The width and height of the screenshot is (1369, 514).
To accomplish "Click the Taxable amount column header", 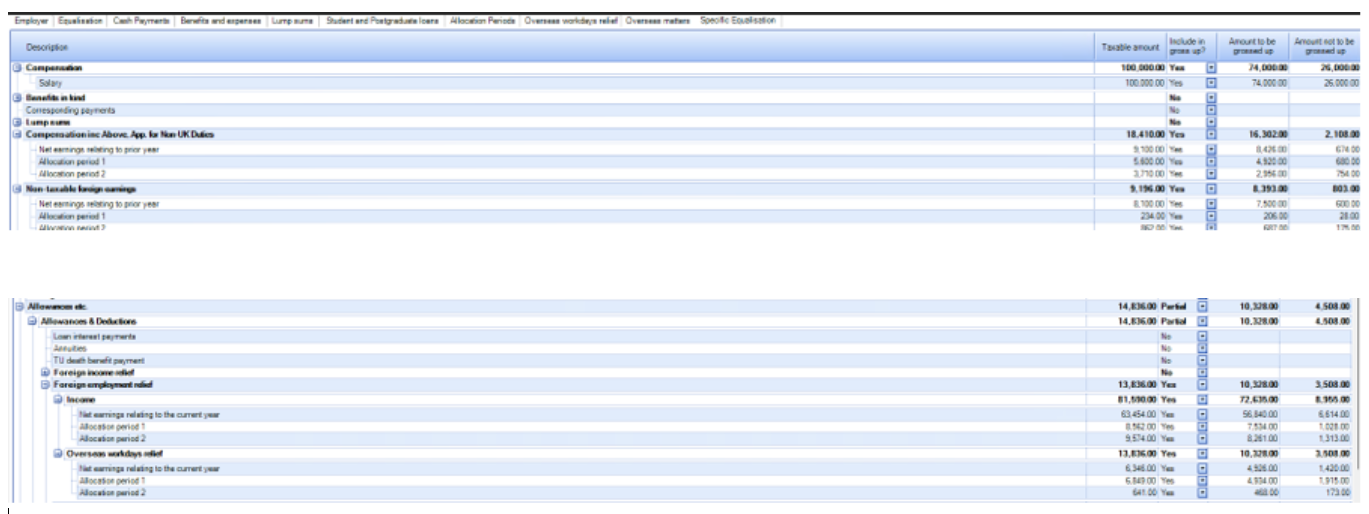I will pyautogui.click(x=1130, y=46).
